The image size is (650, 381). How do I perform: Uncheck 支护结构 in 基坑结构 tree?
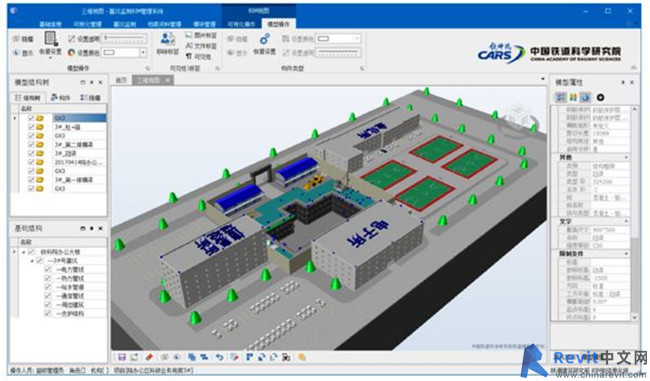[x=48, y=313]
